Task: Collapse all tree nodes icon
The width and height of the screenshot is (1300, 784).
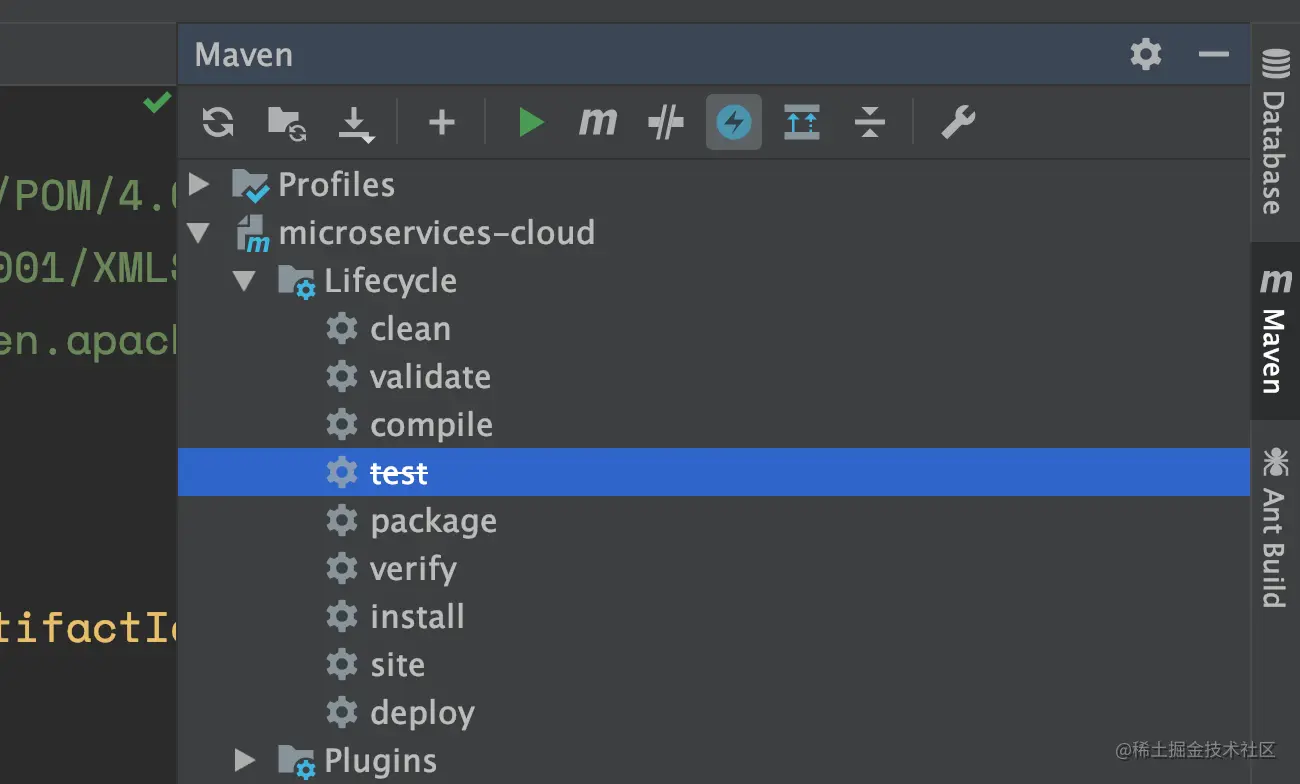Action: click(870, 122)
